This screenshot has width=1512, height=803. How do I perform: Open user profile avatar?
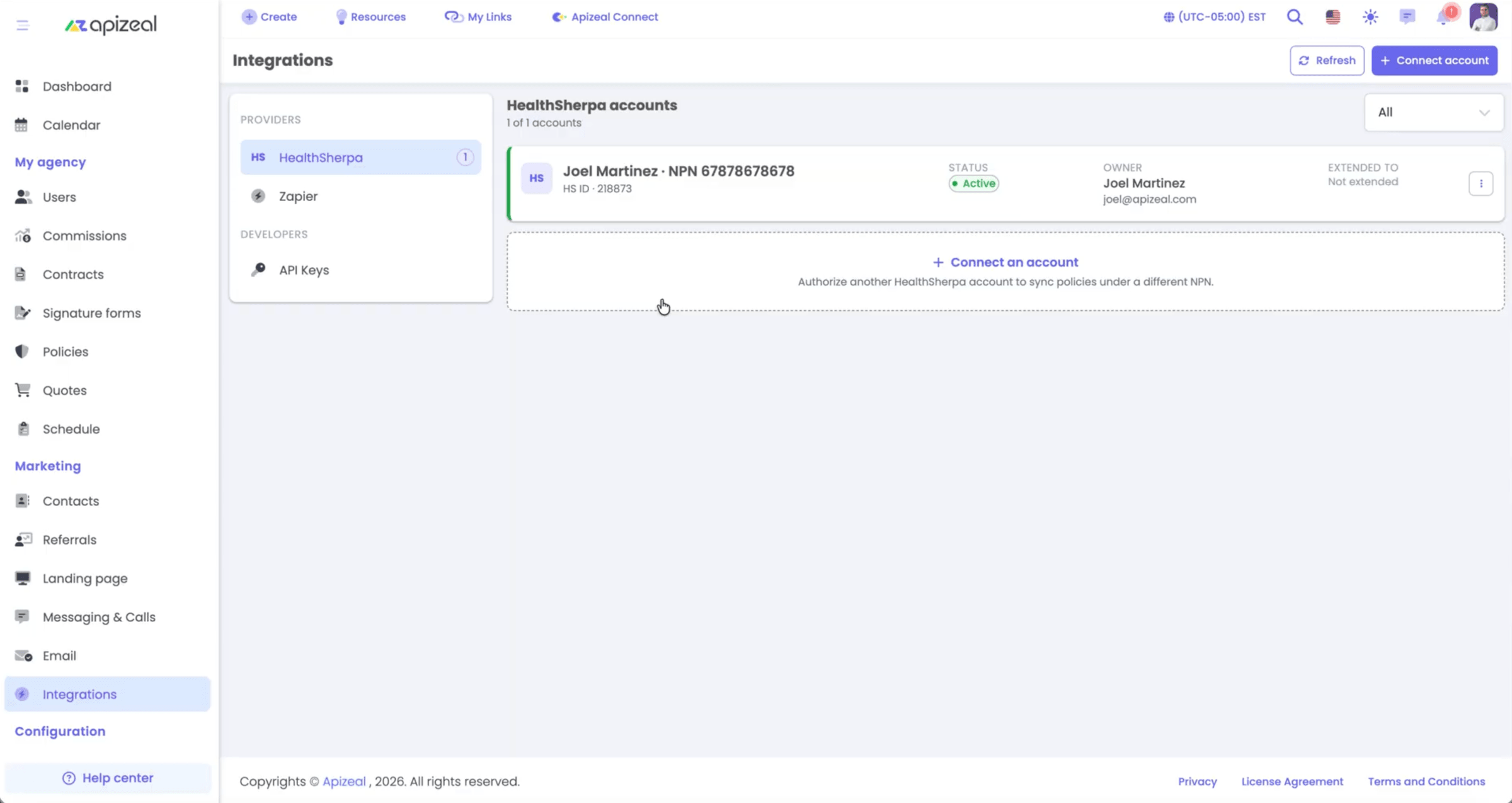pyautogui.click(x=1484, y=17)
